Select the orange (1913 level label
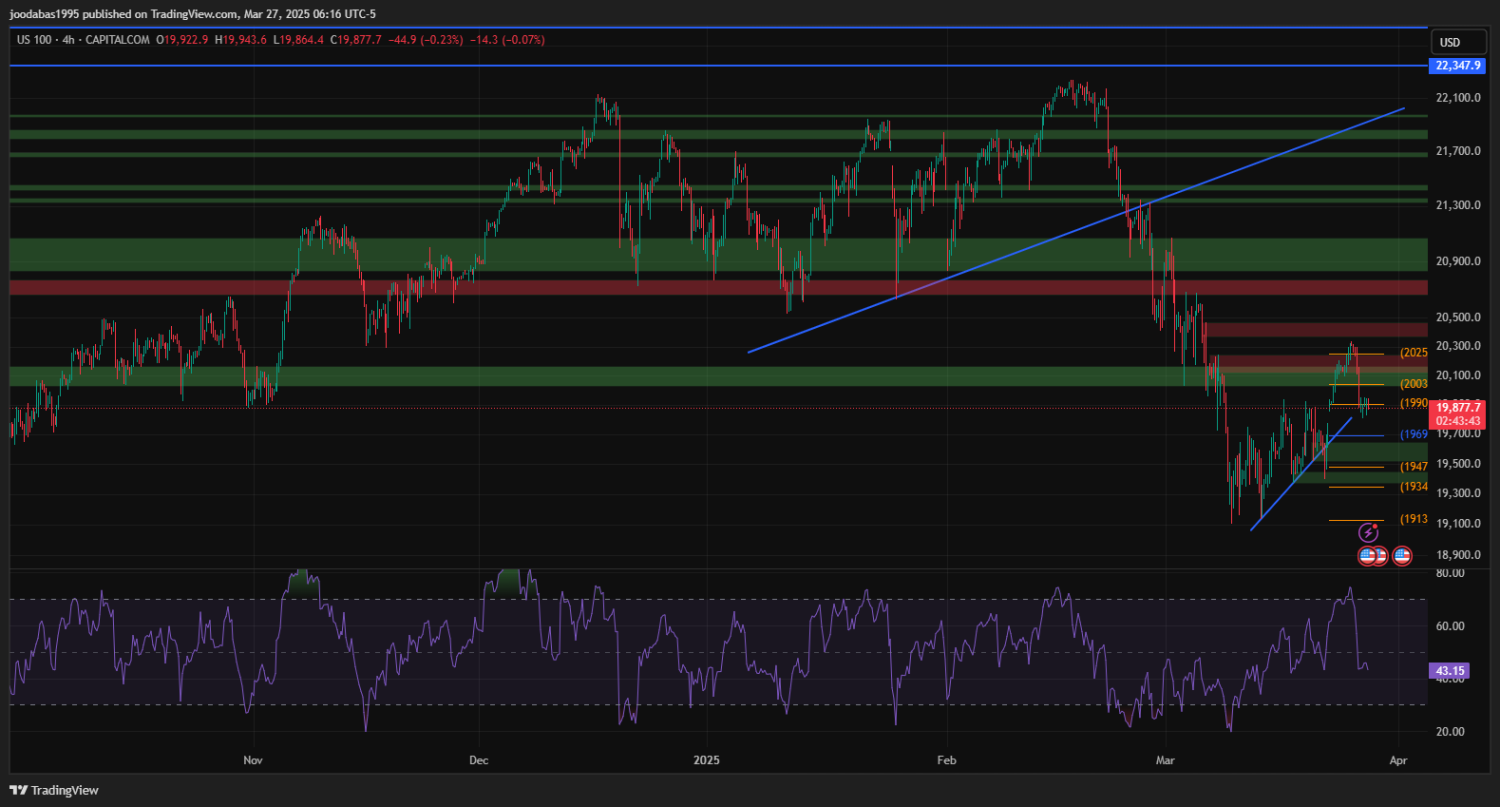The height and width of the screenshot is (807, 1500). (x=1414, y=519)
